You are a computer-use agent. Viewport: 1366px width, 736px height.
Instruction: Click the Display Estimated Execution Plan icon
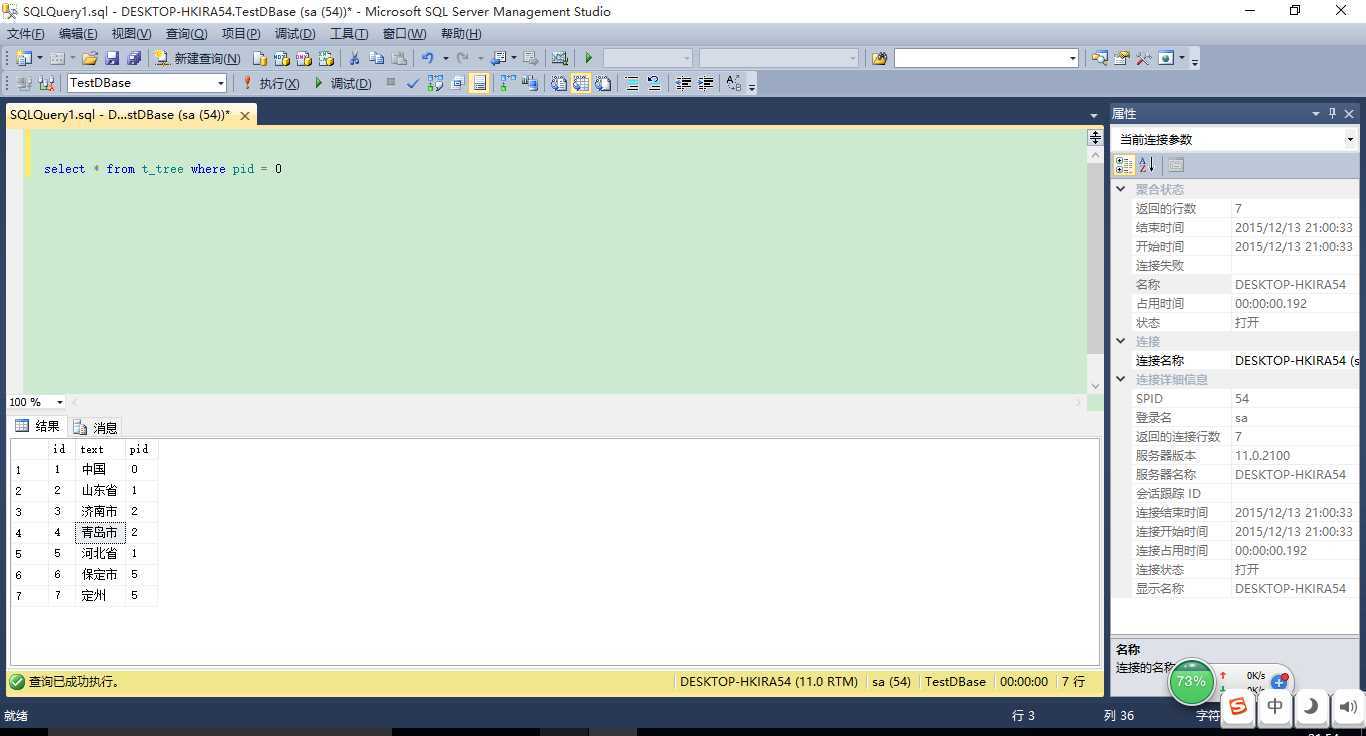pyautogui.click(x=435, y=83)
